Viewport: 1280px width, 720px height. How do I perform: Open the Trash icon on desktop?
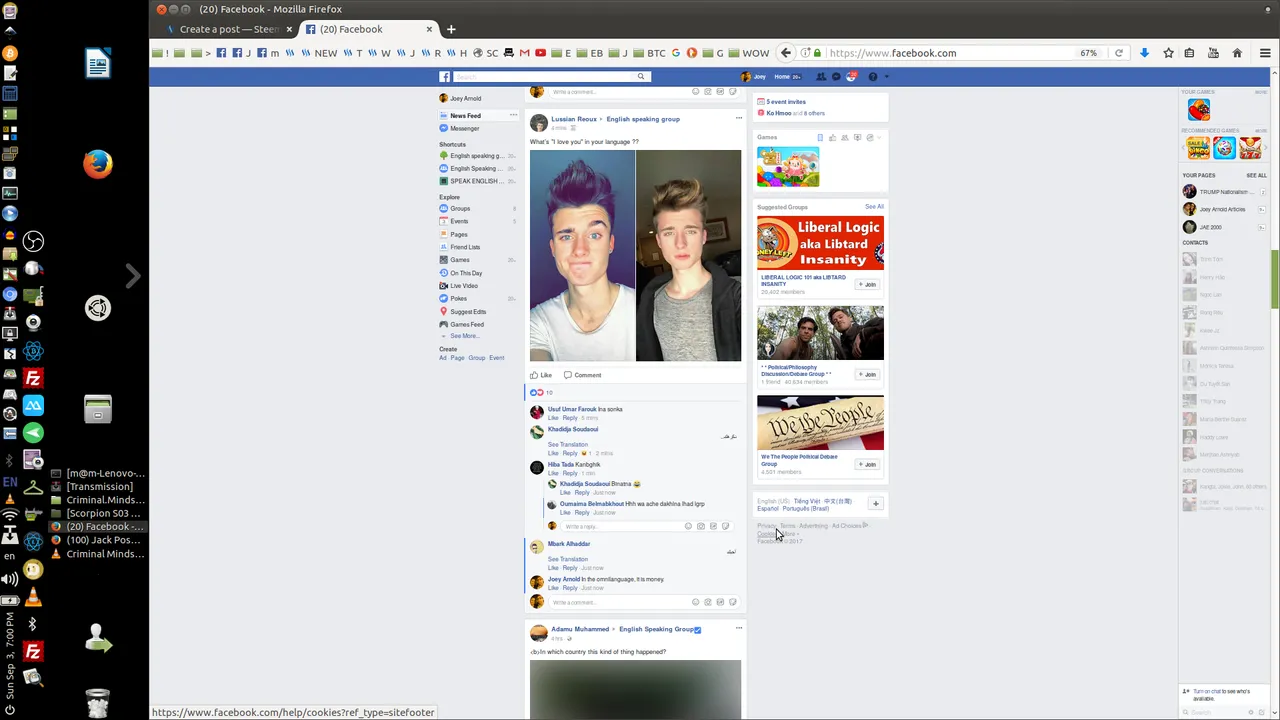point(98,703)
